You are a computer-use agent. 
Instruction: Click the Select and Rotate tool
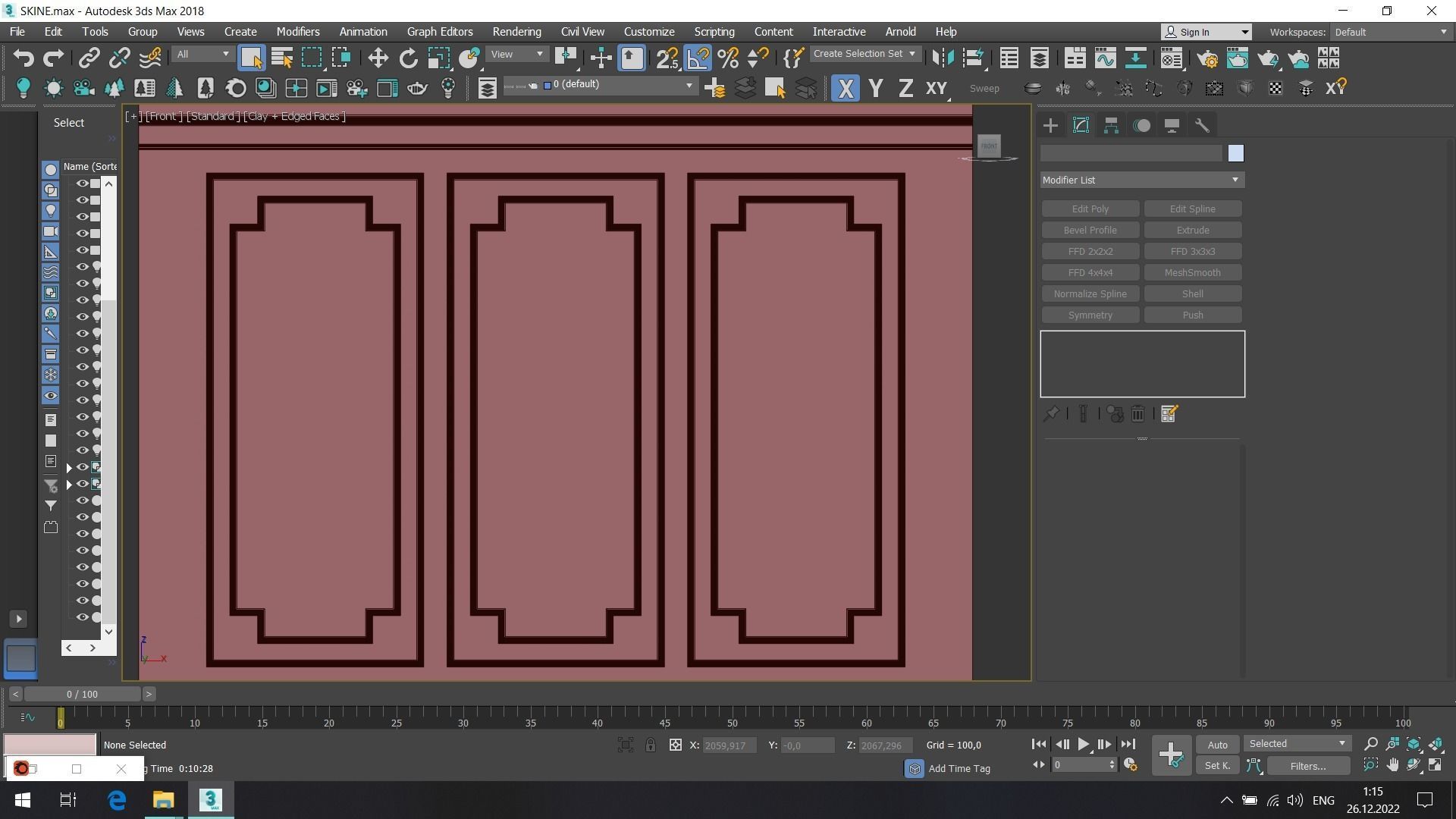pyautogui.click(x=408, y=58)
